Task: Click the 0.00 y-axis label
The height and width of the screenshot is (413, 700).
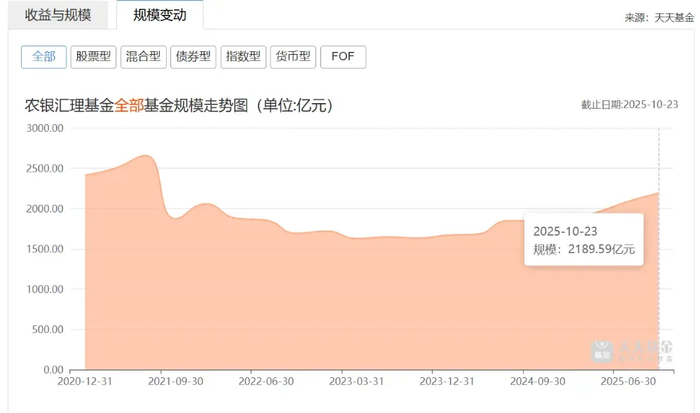Action: tap(53, 370)
